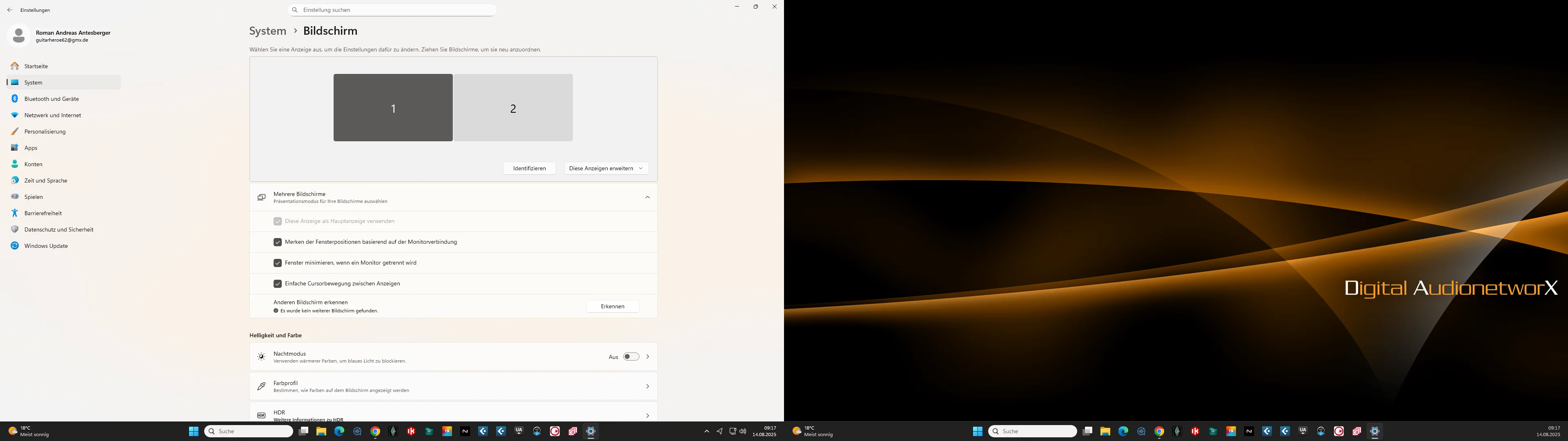The height and width of the screenshot is (441, 1568).
Task: Open Datenschutz und Sicherheit settings
Action: (x=63, y=229)
